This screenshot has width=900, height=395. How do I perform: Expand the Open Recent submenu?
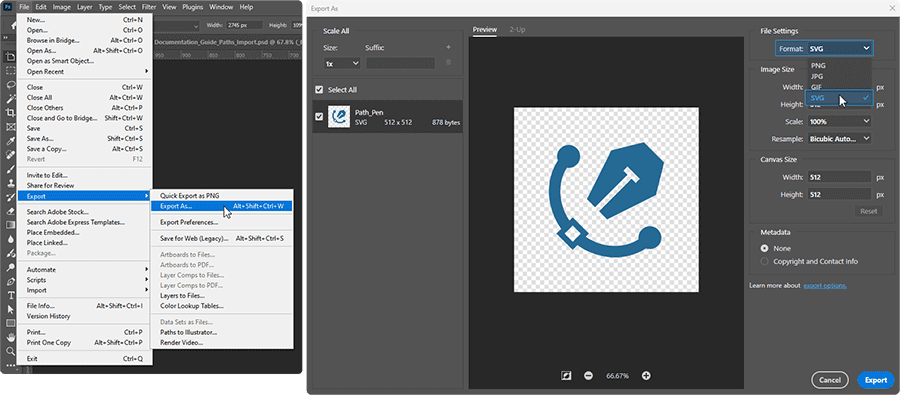pyautogui.click(x=85, y=72)
